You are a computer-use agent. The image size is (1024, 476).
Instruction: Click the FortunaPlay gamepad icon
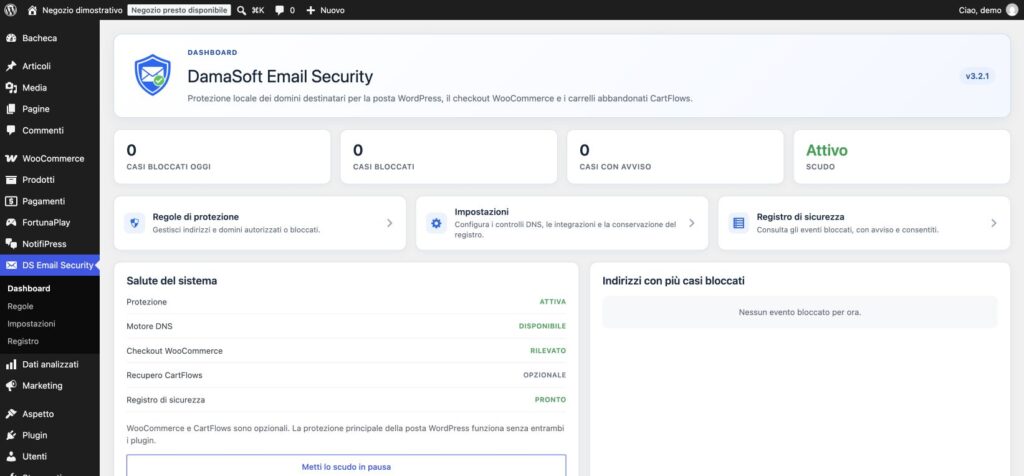pos(11,222)
